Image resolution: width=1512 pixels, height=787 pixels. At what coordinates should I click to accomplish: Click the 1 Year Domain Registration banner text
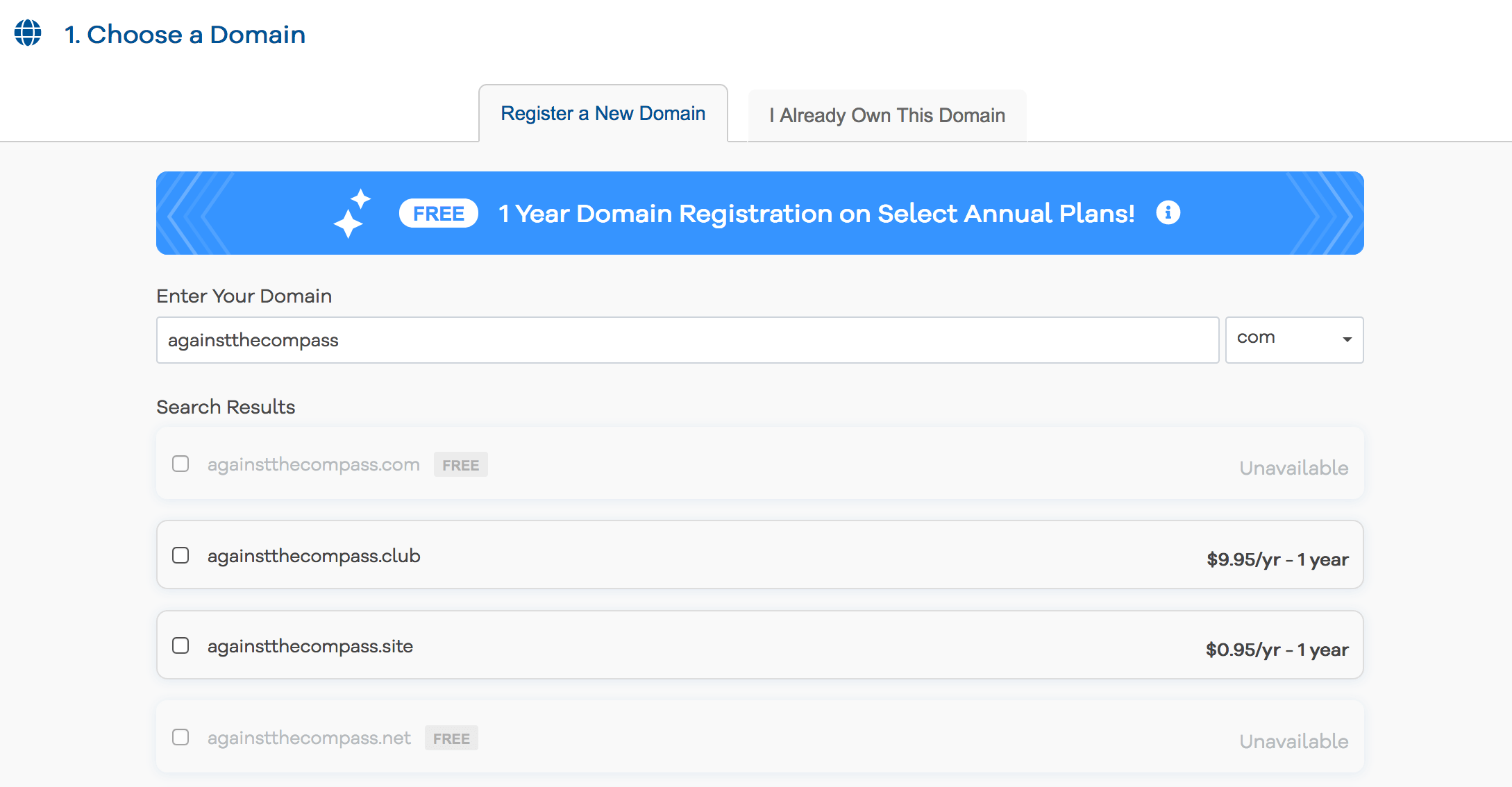[816, 214]
